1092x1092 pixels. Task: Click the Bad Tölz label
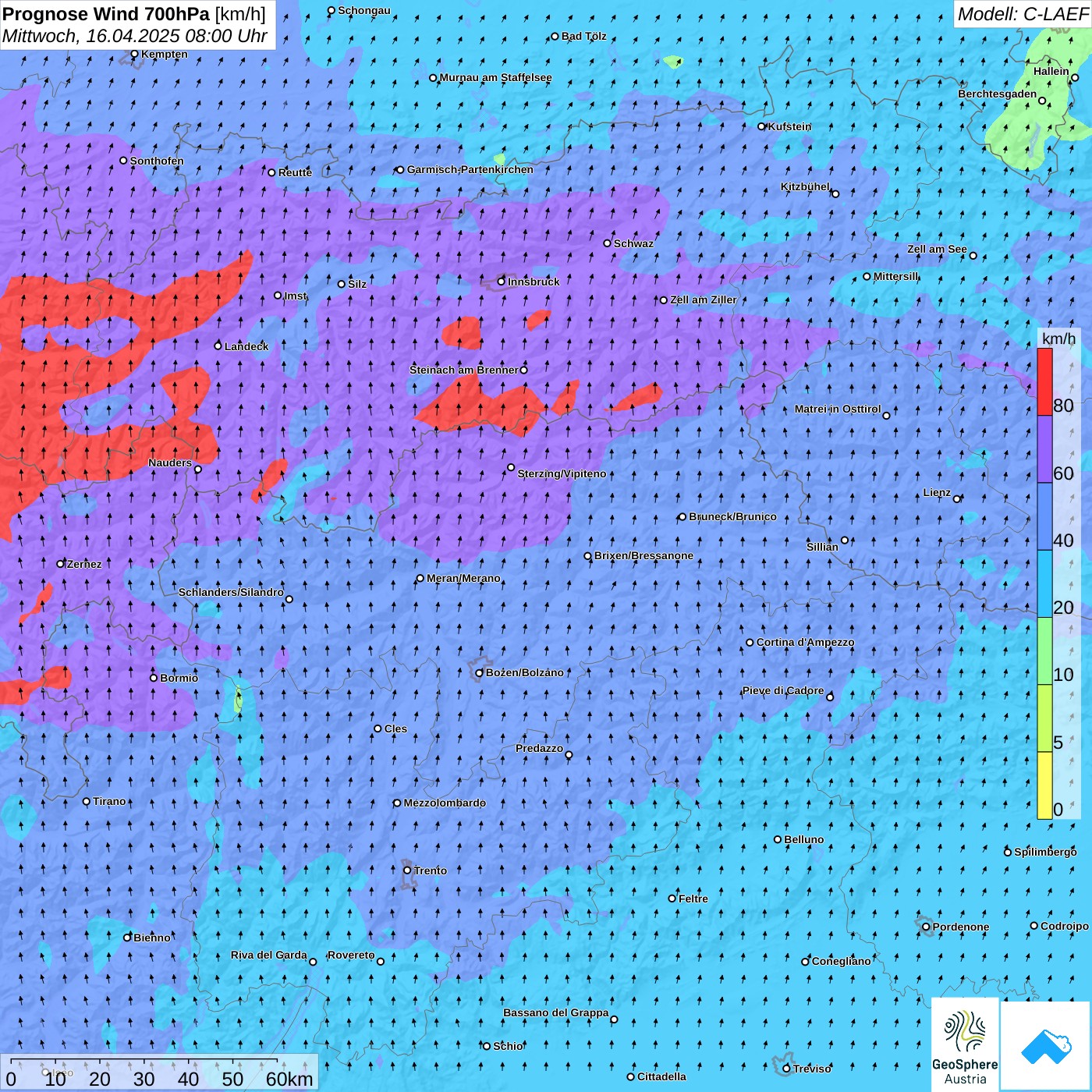pyautogui.click(x=583, y=36)
